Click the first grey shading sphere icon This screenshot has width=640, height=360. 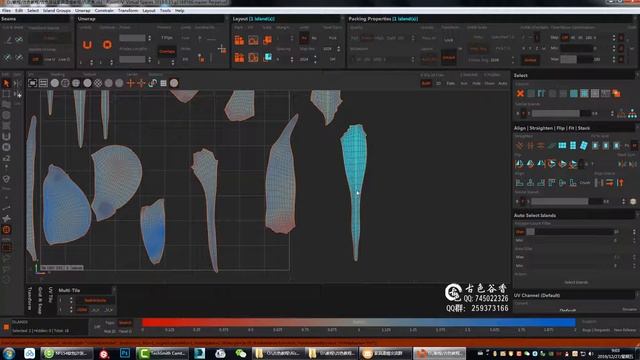pos(54,83)
